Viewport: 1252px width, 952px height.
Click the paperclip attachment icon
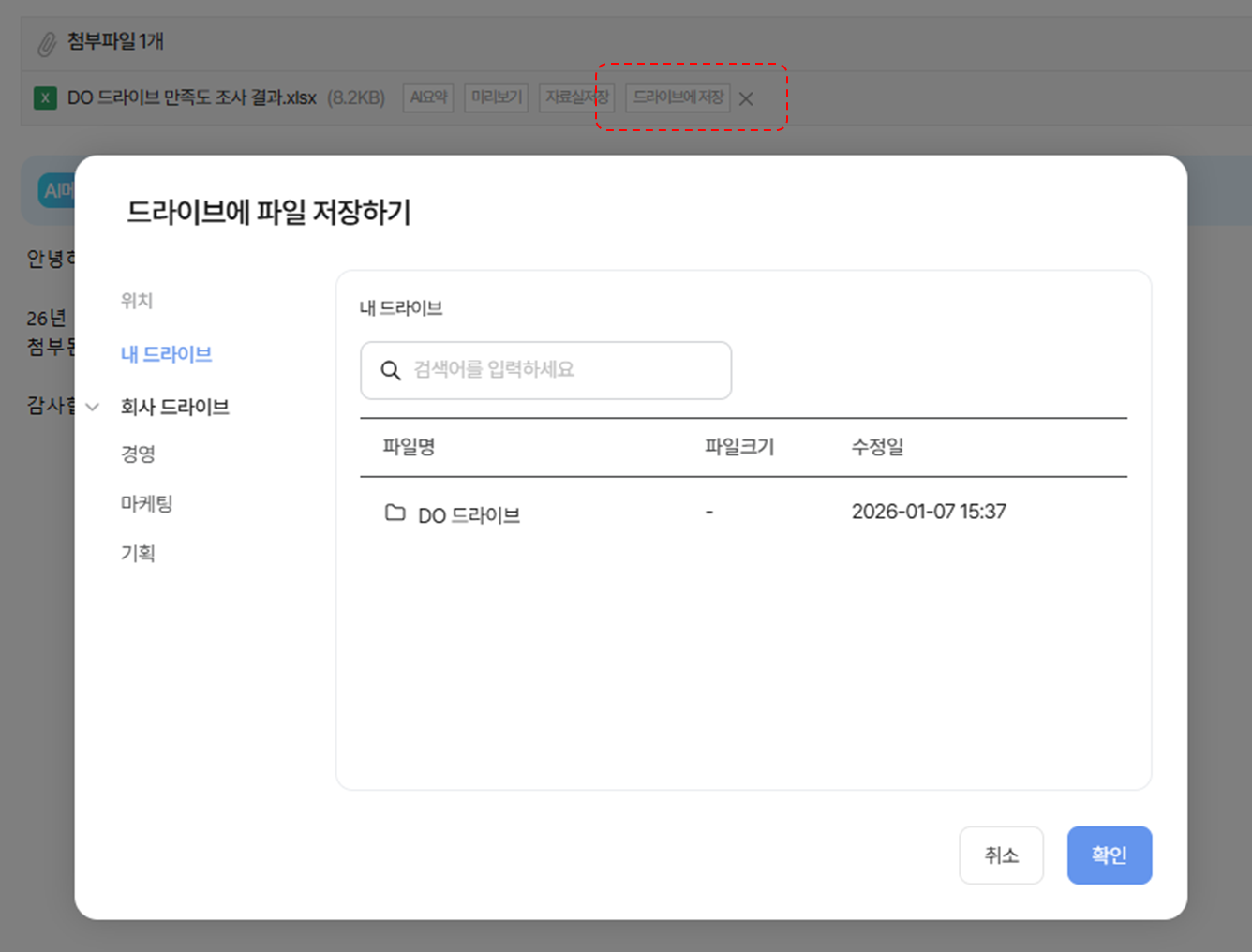pyautogui.click(x=46, y=43)
